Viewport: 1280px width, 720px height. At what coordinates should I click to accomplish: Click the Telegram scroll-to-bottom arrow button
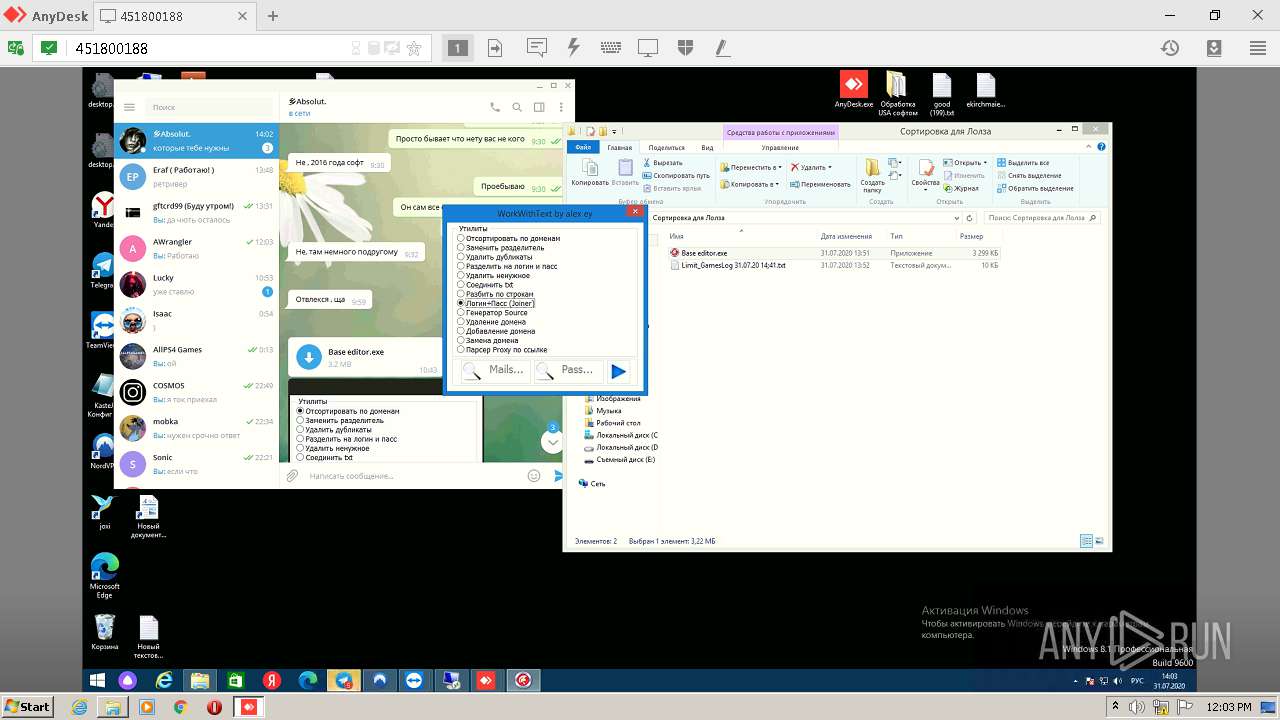point(551,441)
